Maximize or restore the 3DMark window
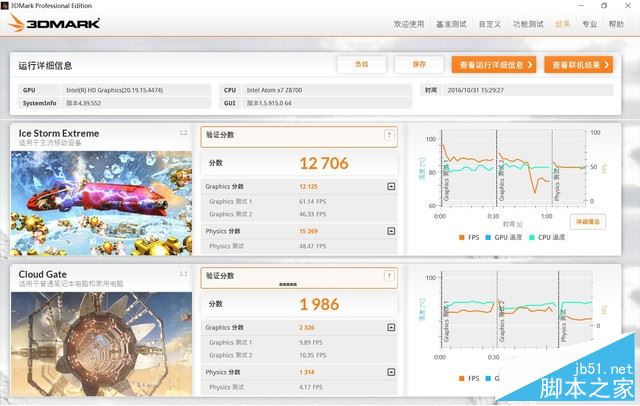 point(604,5)
